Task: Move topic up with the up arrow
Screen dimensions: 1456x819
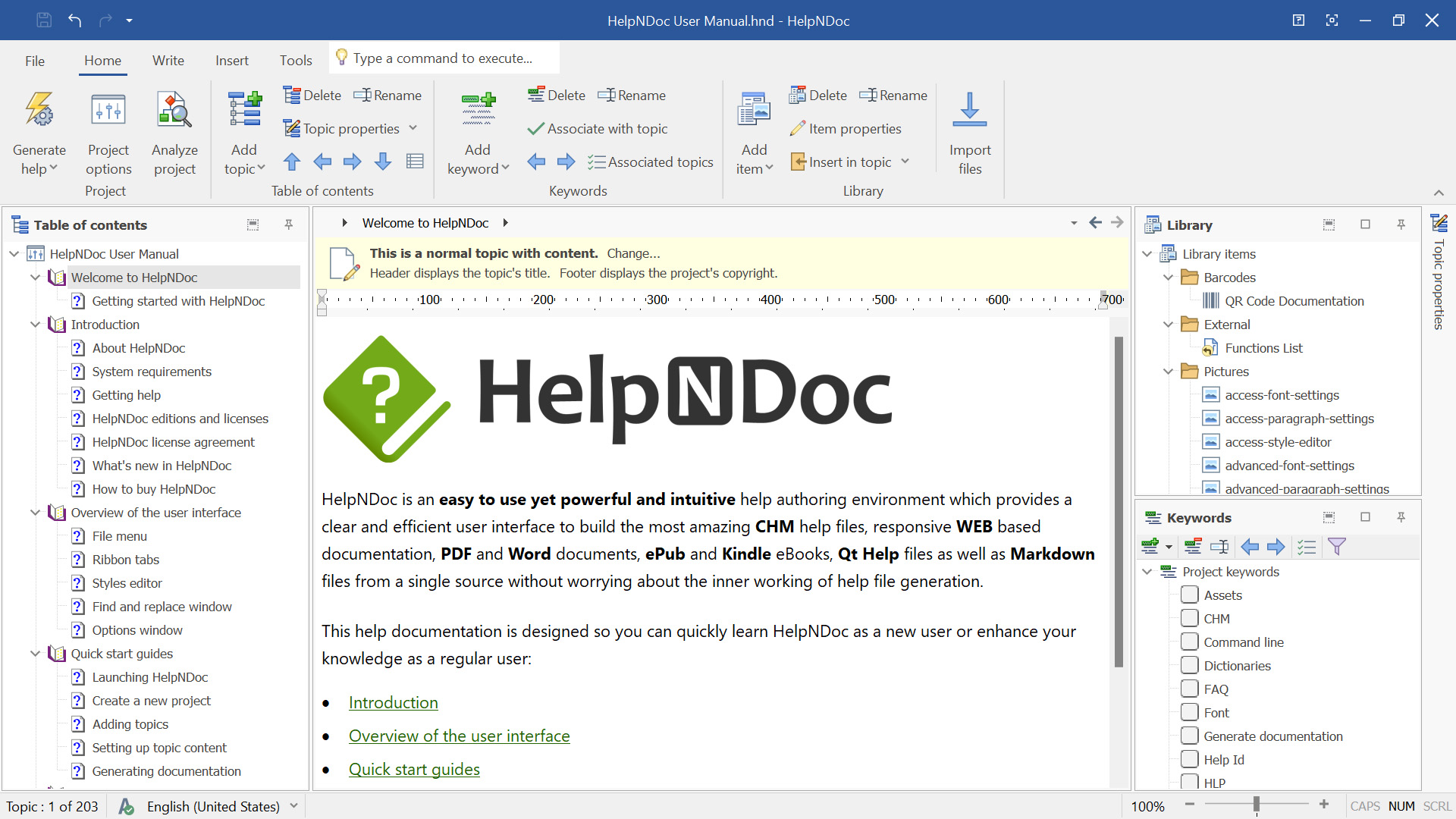Action: click(x=292, y=162)
